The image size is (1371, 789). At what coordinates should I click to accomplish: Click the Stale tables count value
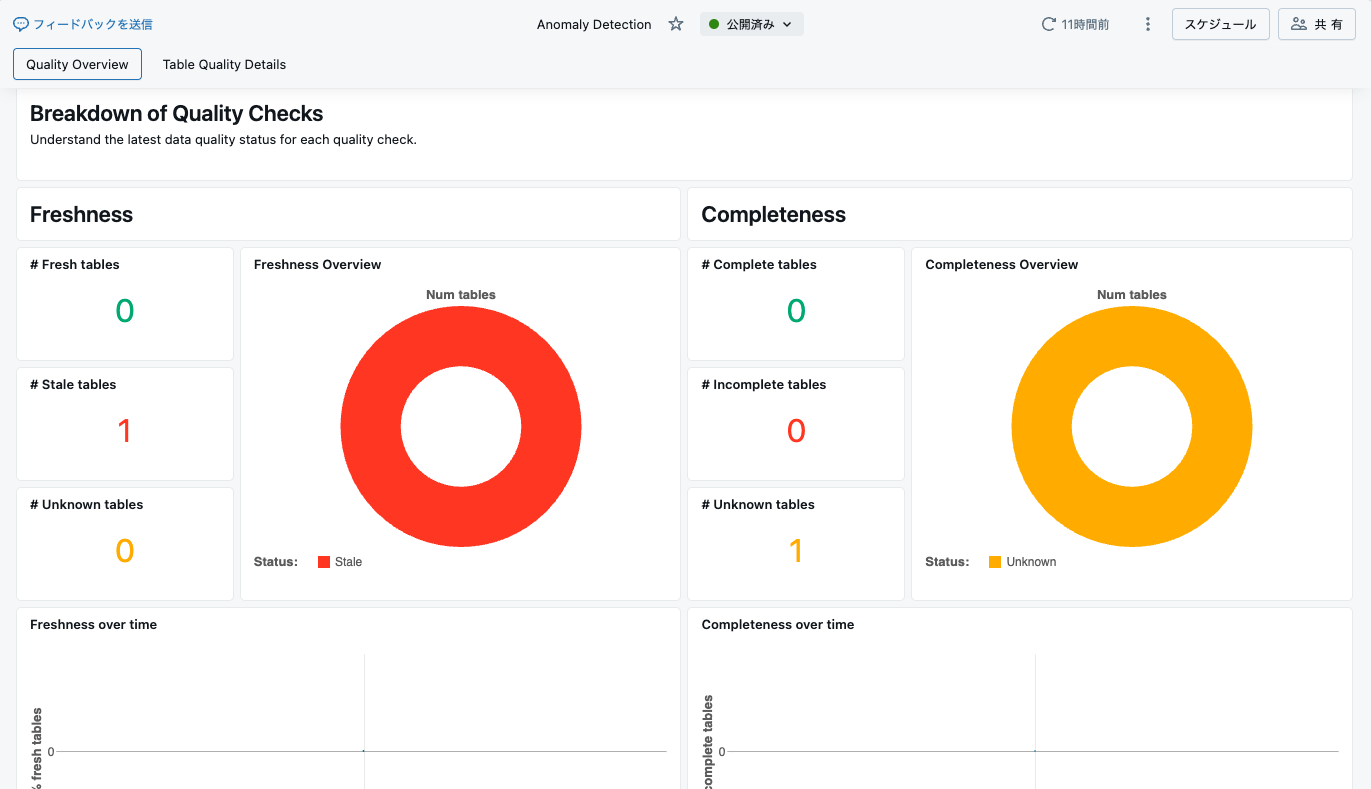pyautogui.click(x=125, y=431)
